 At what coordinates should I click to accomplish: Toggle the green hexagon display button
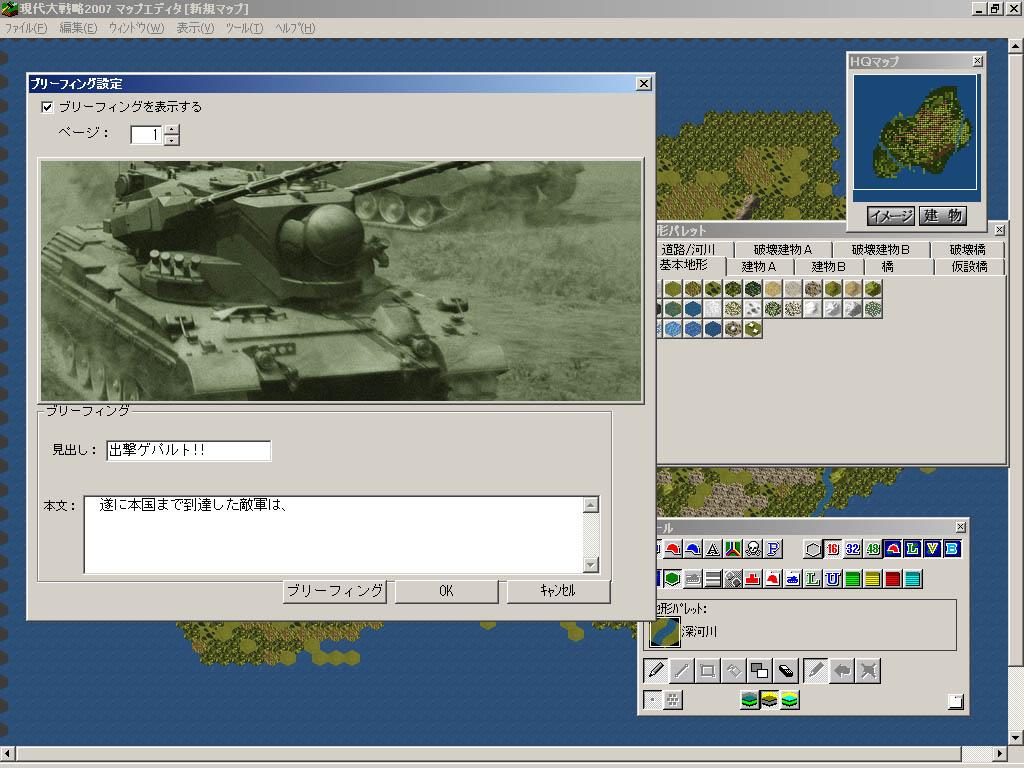672,578
